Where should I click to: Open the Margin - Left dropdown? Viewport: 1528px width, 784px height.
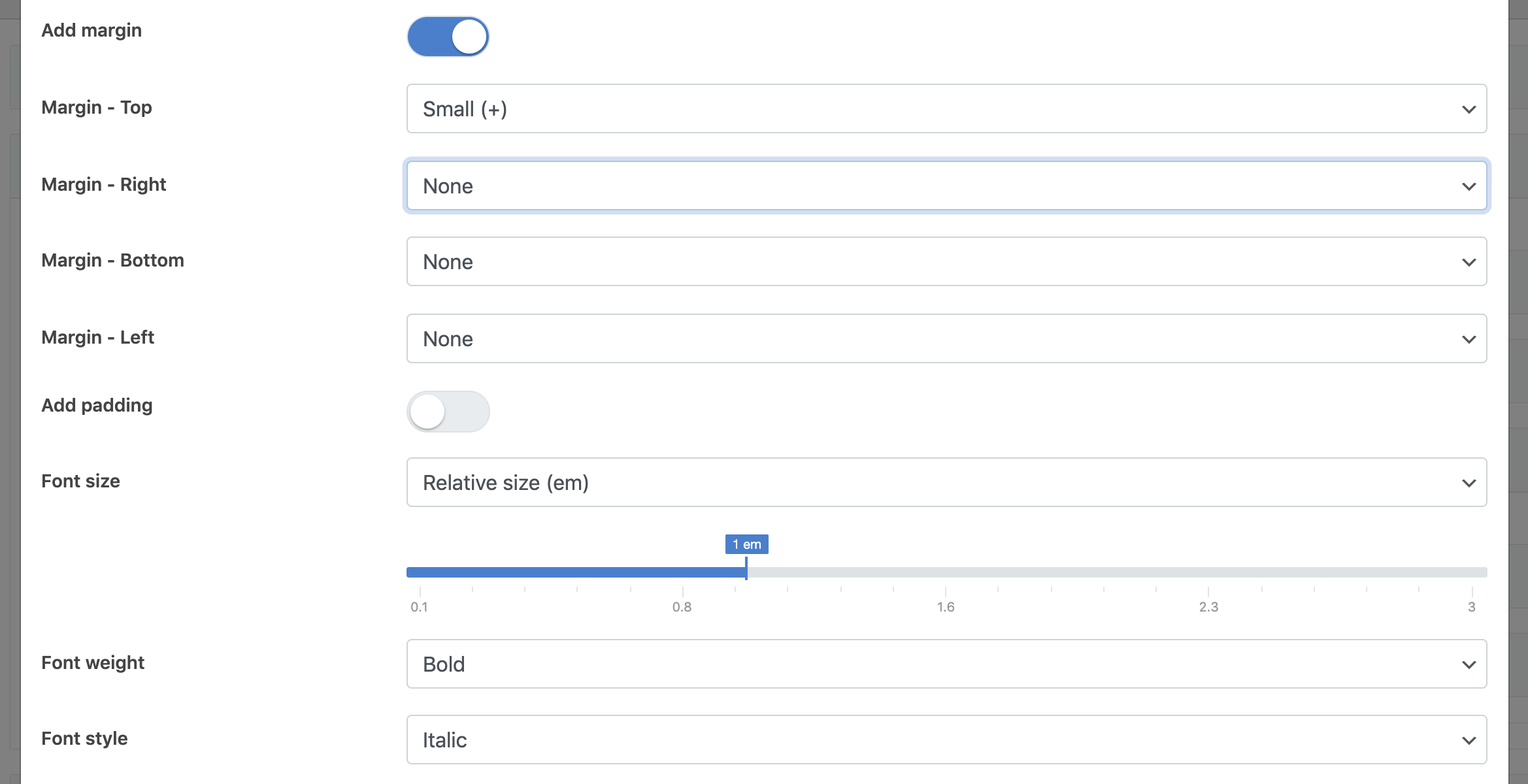click(946, 338)
